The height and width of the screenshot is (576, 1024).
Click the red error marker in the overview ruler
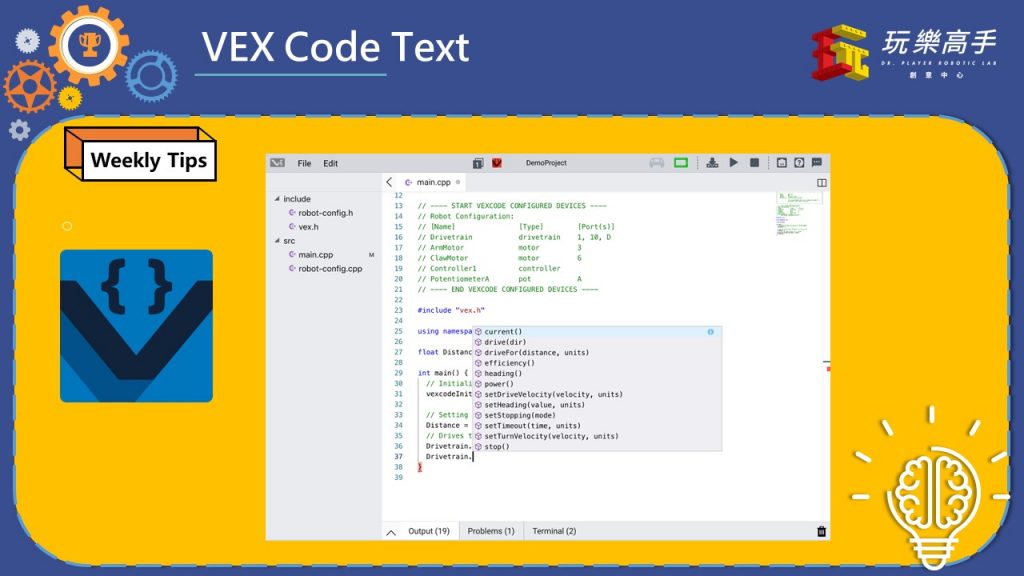tap(828, 369)
